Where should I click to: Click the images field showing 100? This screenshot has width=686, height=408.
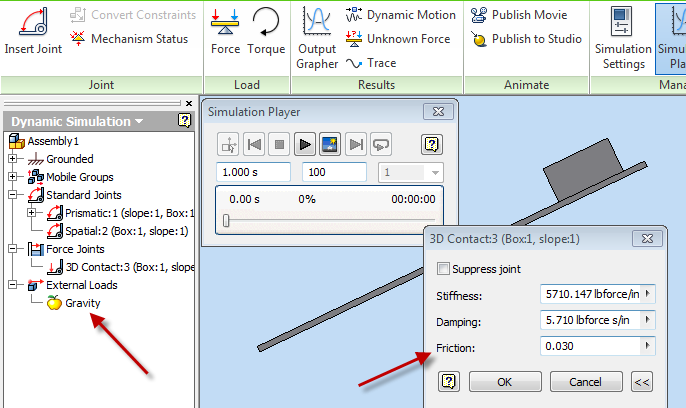334,172
